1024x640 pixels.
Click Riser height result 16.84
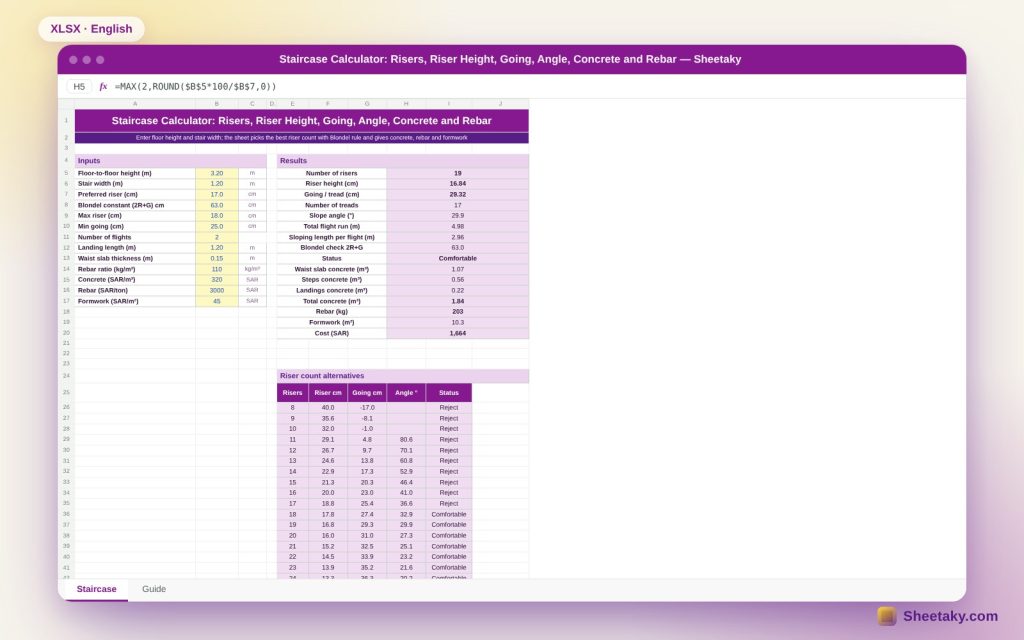(x=458, y=184)
